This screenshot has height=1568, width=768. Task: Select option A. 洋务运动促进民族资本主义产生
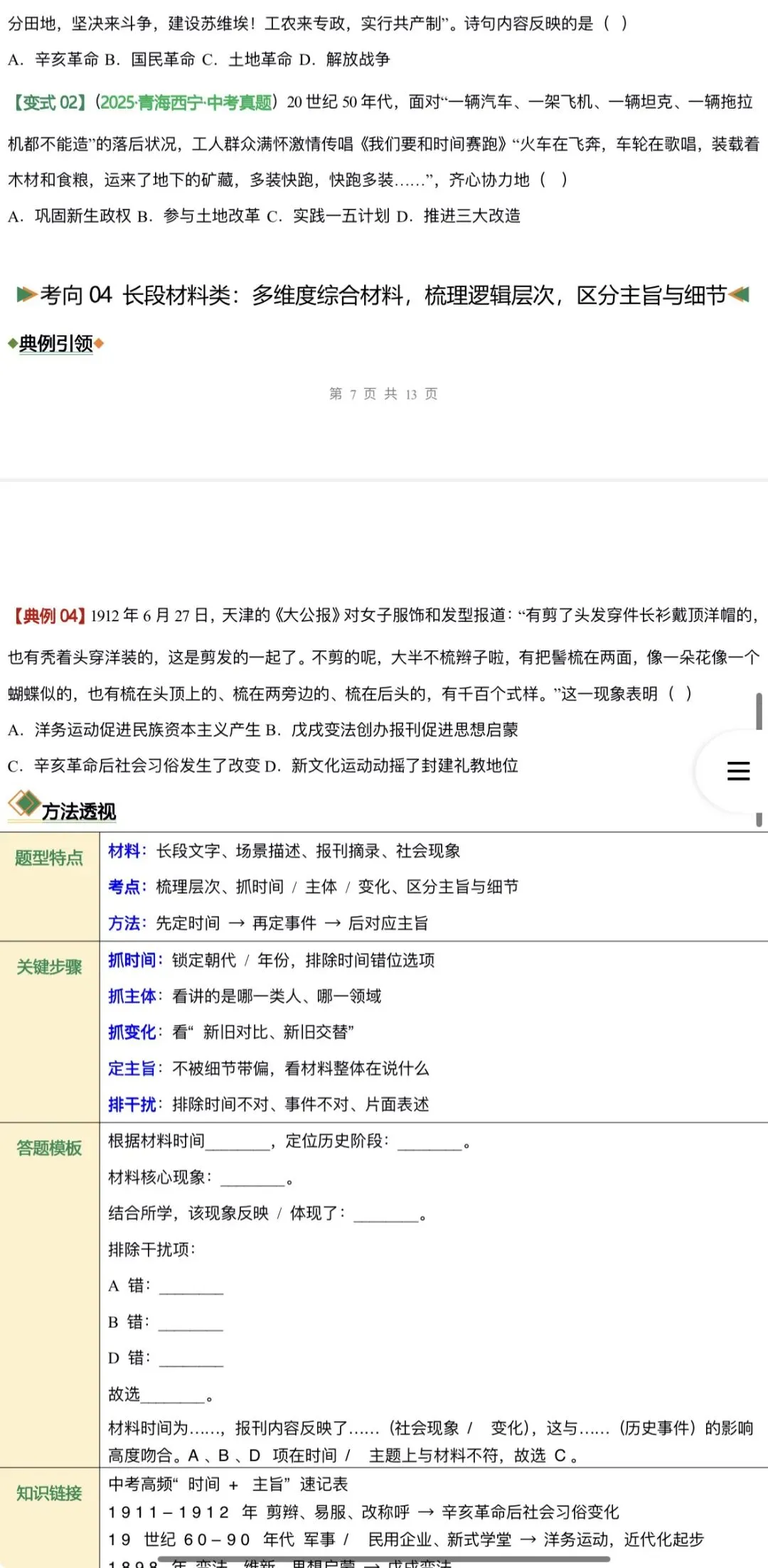pyautogui.click(x=134, y=729)
